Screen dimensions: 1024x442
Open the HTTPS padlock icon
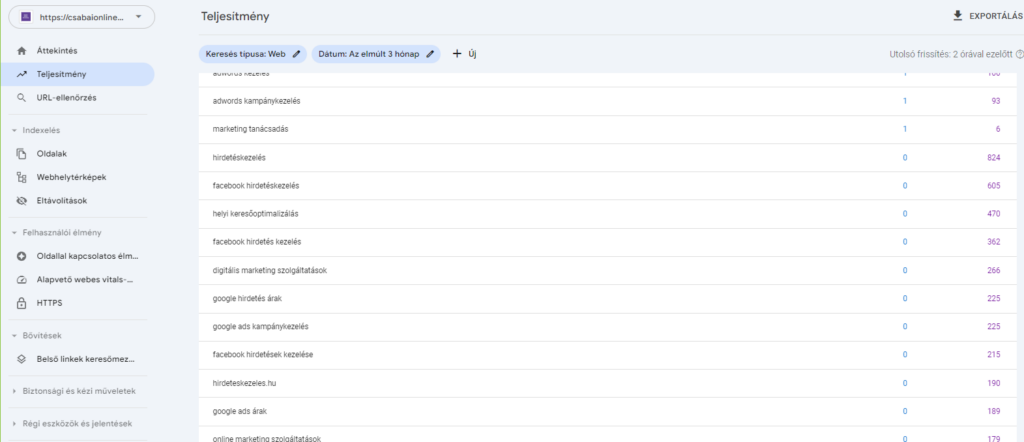coord(22,303)
